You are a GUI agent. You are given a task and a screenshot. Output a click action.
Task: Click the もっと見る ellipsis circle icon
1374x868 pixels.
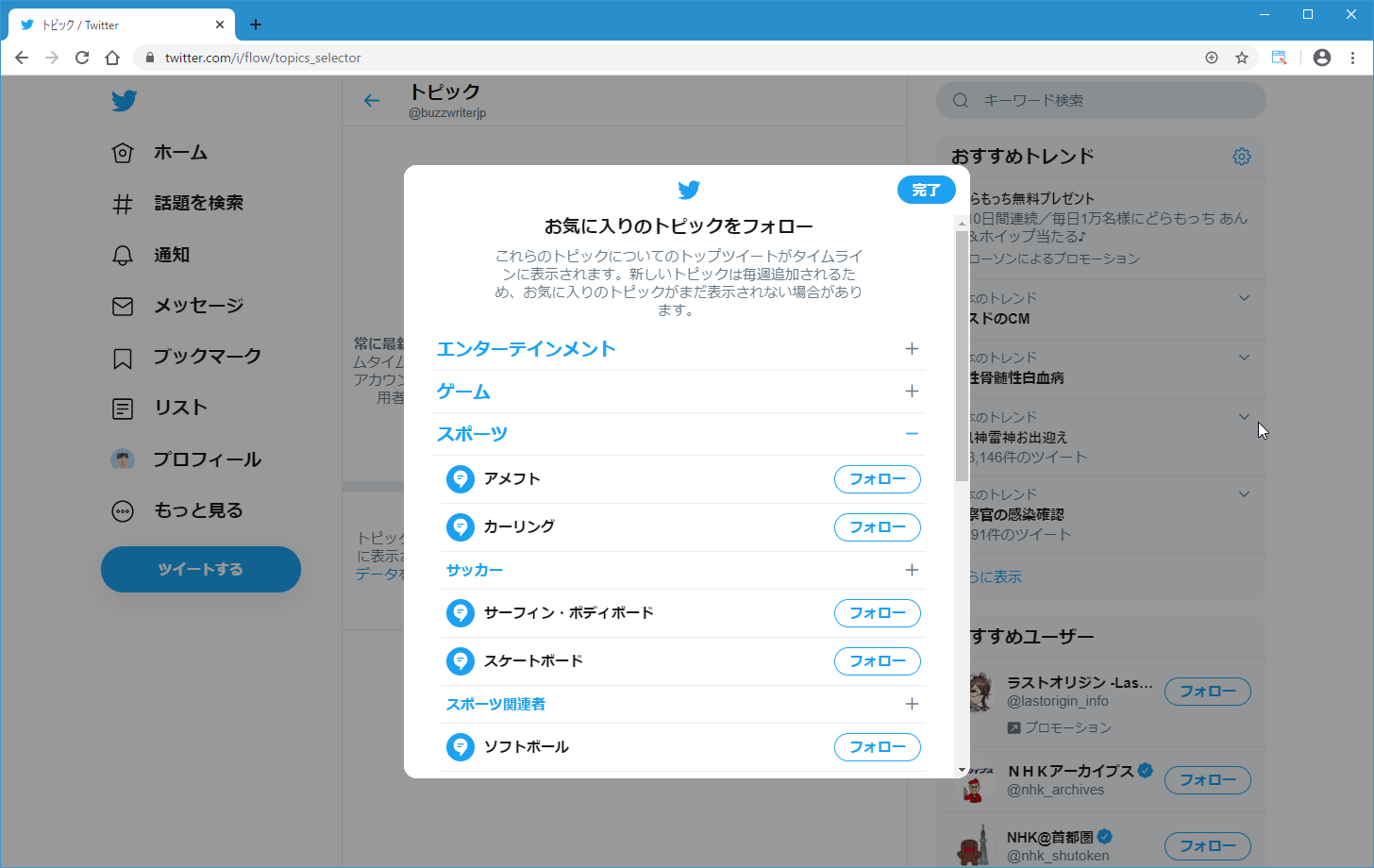pyautogui.click(x=123, y=510)
